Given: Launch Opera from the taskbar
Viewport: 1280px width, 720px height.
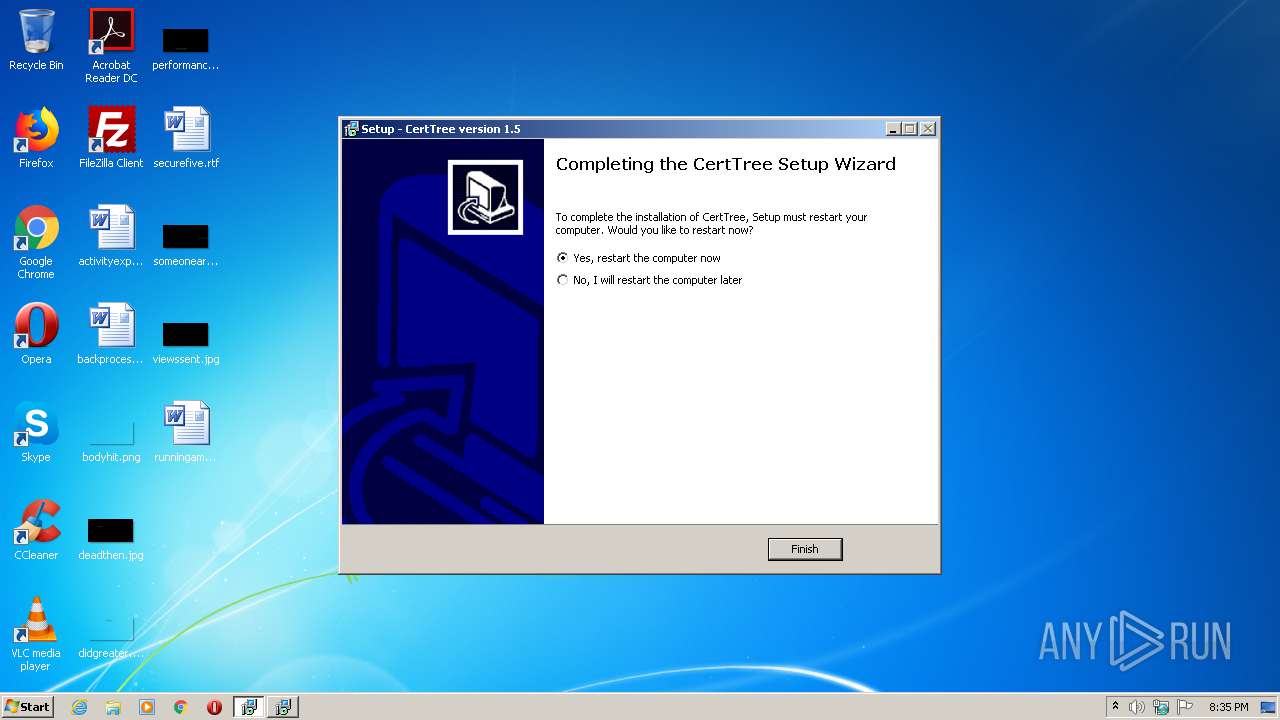Looking at the screenshot, I should pyautogui.click(x=214, y=707).
